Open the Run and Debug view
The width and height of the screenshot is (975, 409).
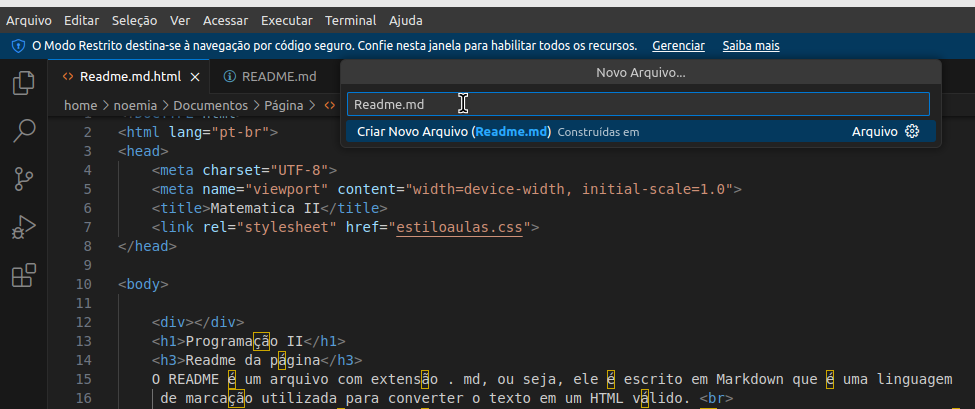(24, 227)
